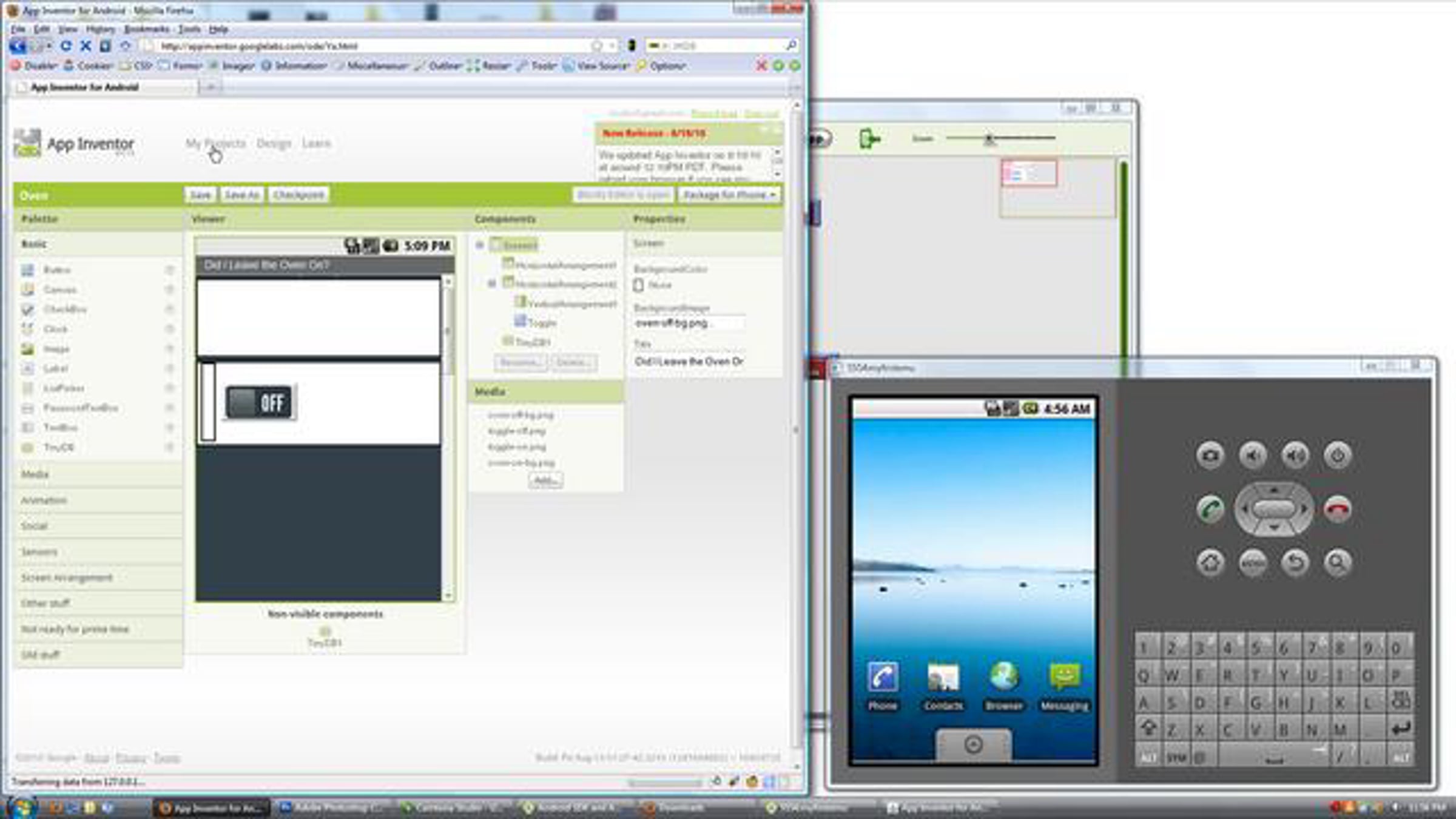Image resolution: width=1456 pixels, height=819 pixels.
Task: Raise volume on the emulator
Action: coord(1295,456)
